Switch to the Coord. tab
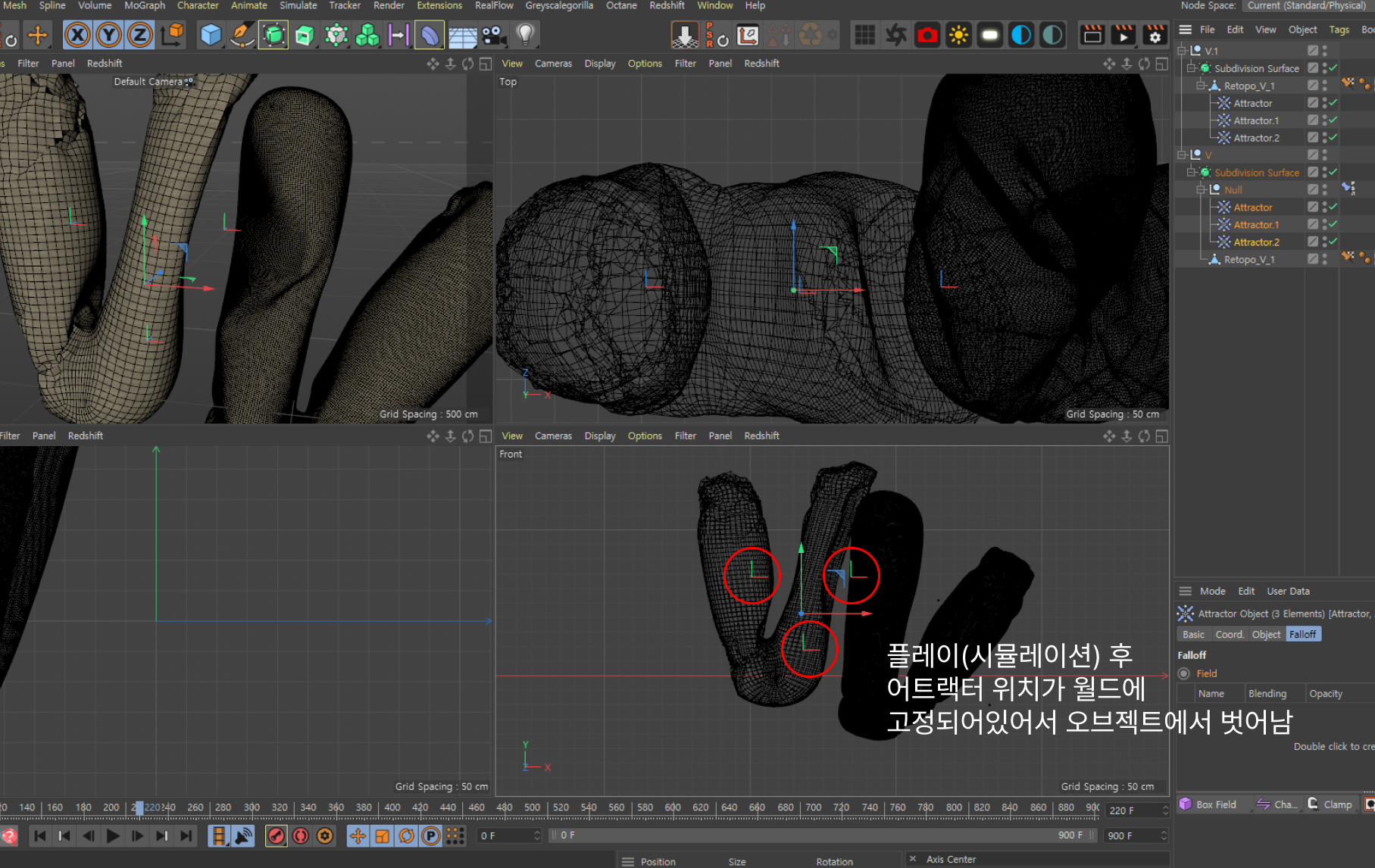The width and height of the screenshot is (1375, 868). tap(1230, 635)
